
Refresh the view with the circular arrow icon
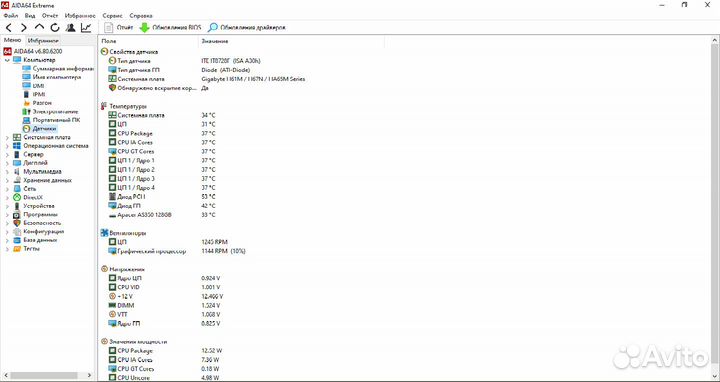pyautogui.click(x=55, y=28)
